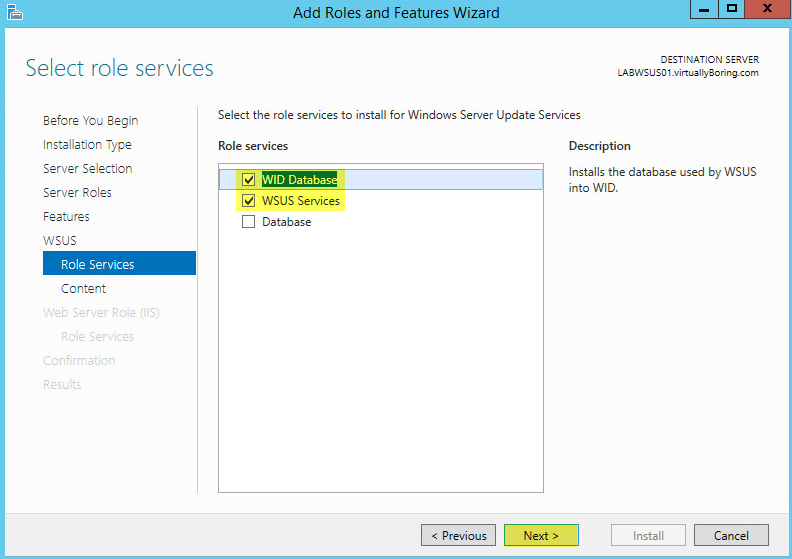
Task: Select the WID Database row label
Action: click(x=300, y=180)
